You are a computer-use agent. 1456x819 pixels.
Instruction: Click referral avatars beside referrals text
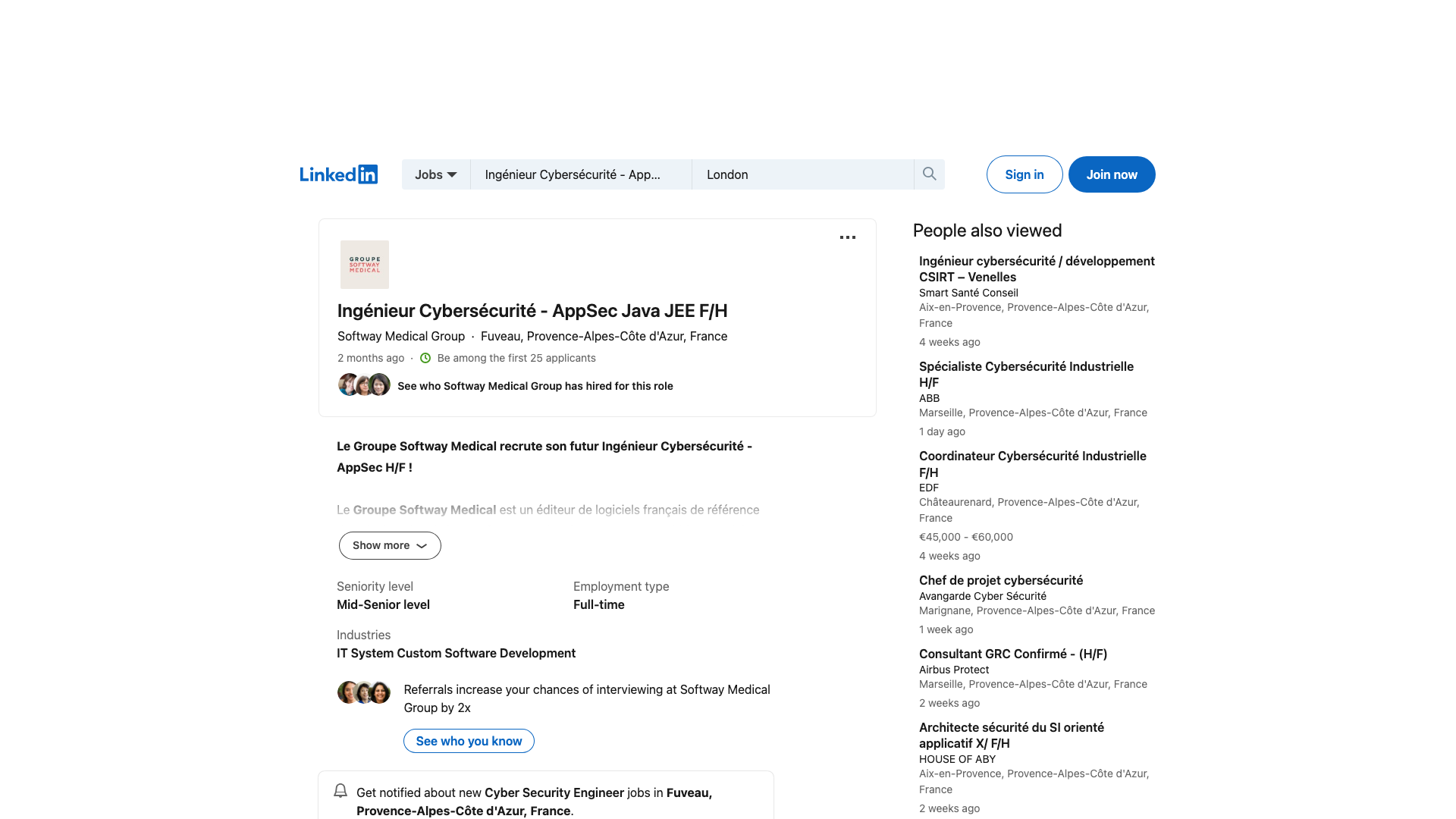pyautogui.click(x=364, y=692)
